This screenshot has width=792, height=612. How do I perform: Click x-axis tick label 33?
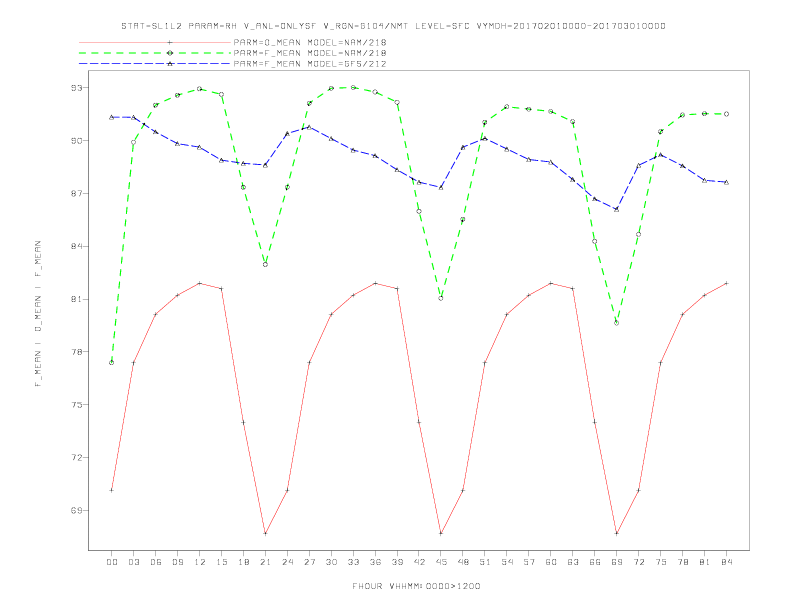tap(353, 562)
